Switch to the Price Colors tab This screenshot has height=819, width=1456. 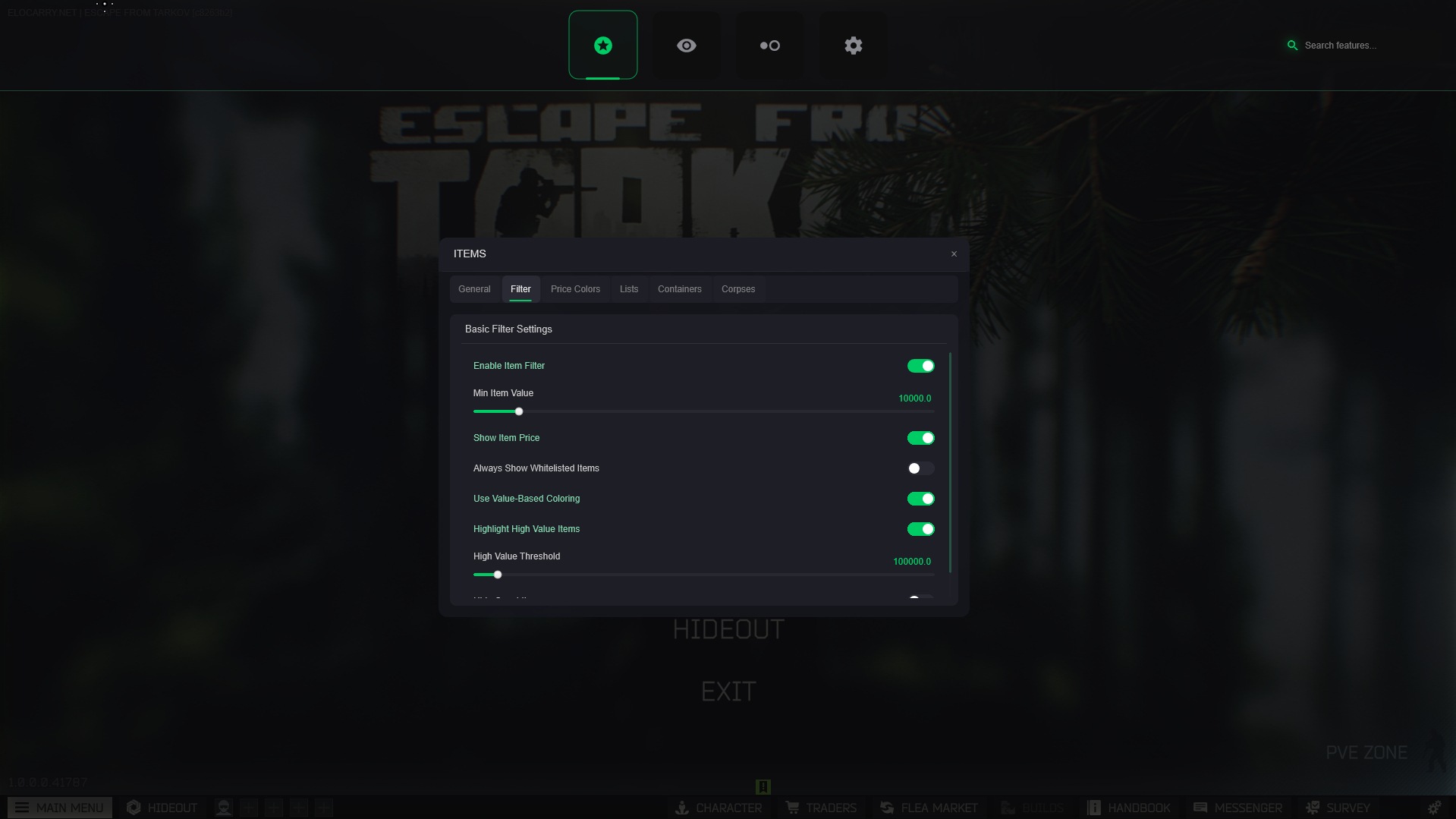(575, 289)
